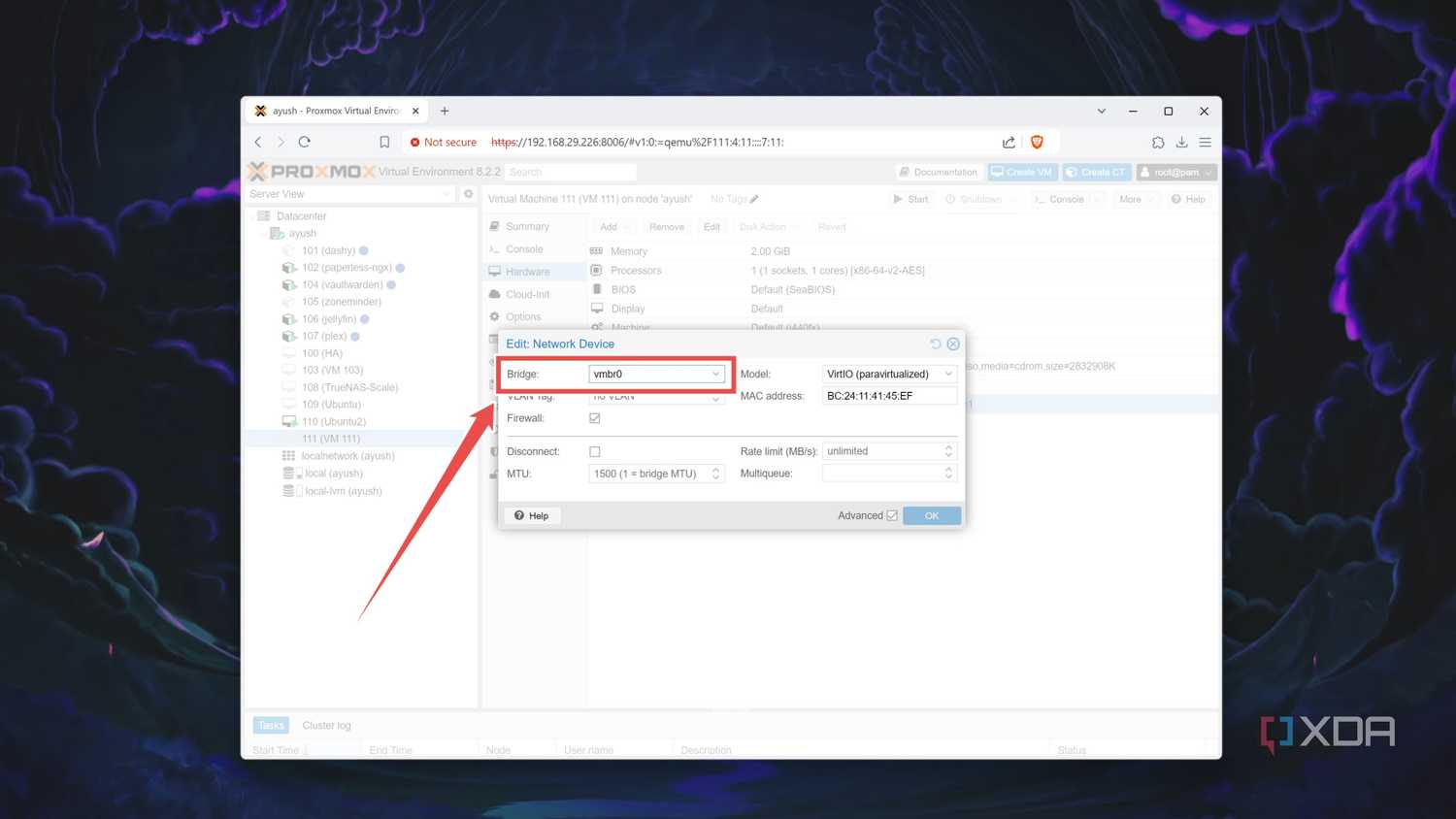The image size is (1456, 819).
Task: Click the Create CT button
Action: coord(1096,172)
